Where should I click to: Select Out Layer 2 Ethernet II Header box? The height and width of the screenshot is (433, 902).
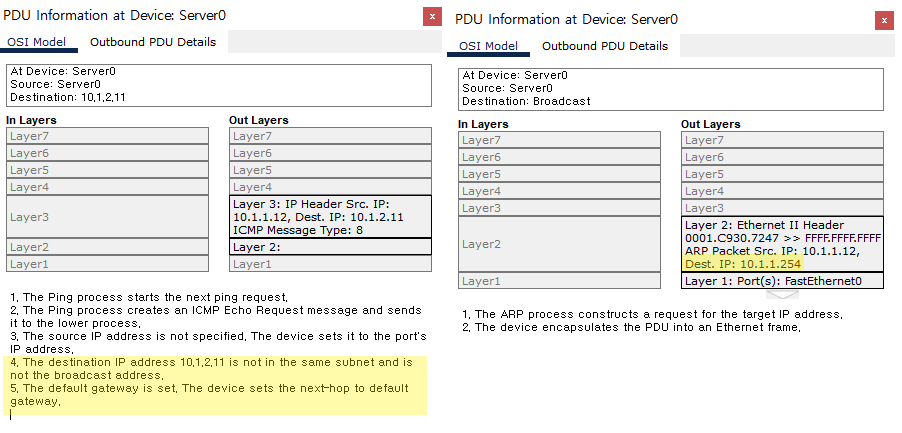click(782, 244)
